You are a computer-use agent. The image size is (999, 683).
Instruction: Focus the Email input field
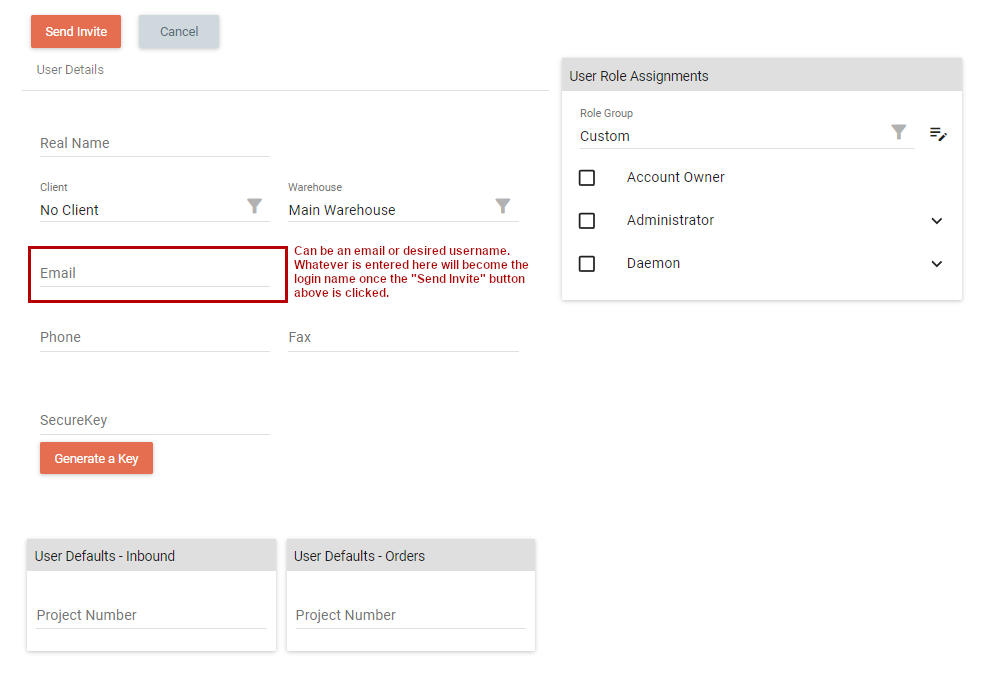(x=155, y=273)
